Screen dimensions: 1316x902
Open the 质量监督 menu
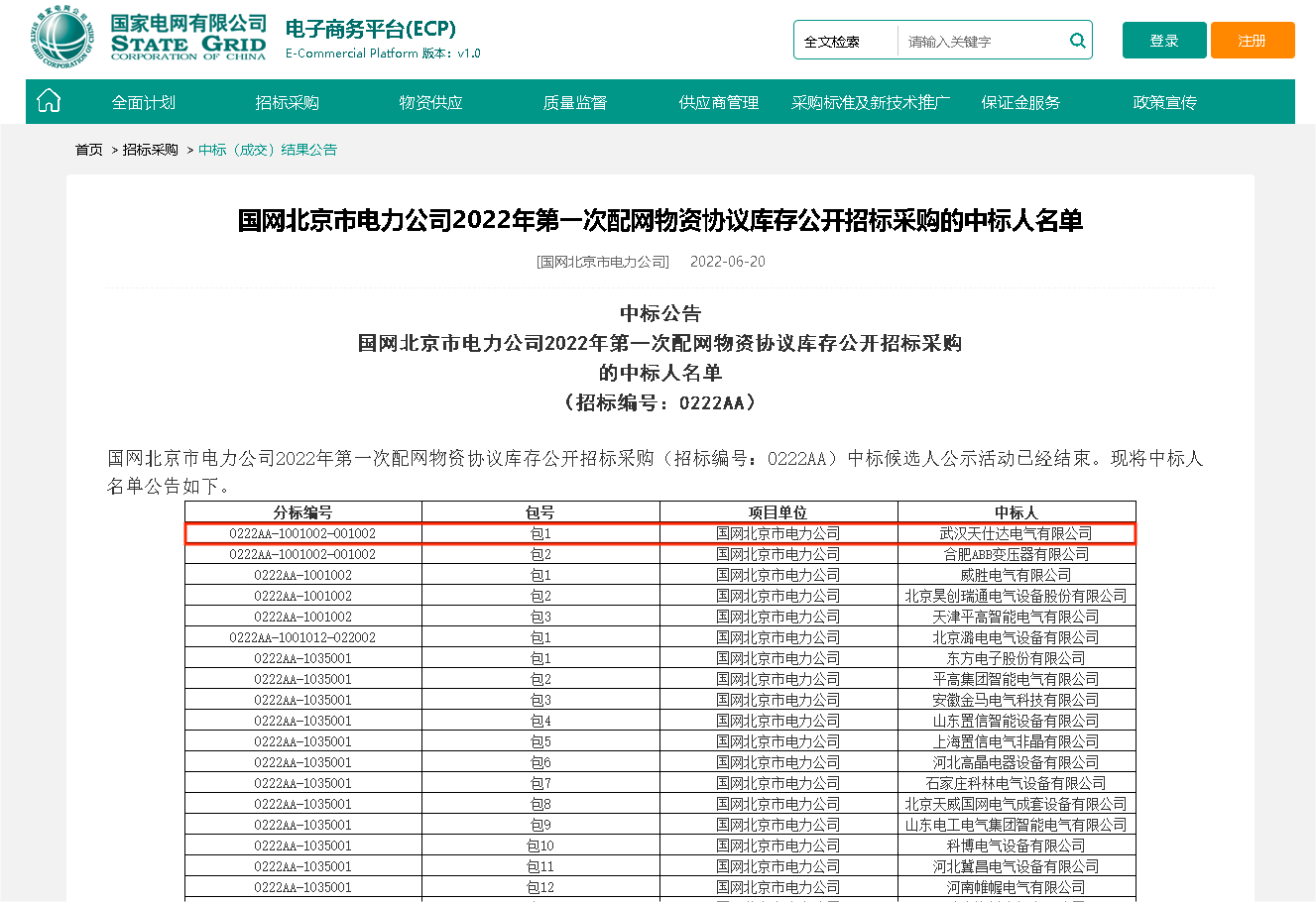pos(575,102)
